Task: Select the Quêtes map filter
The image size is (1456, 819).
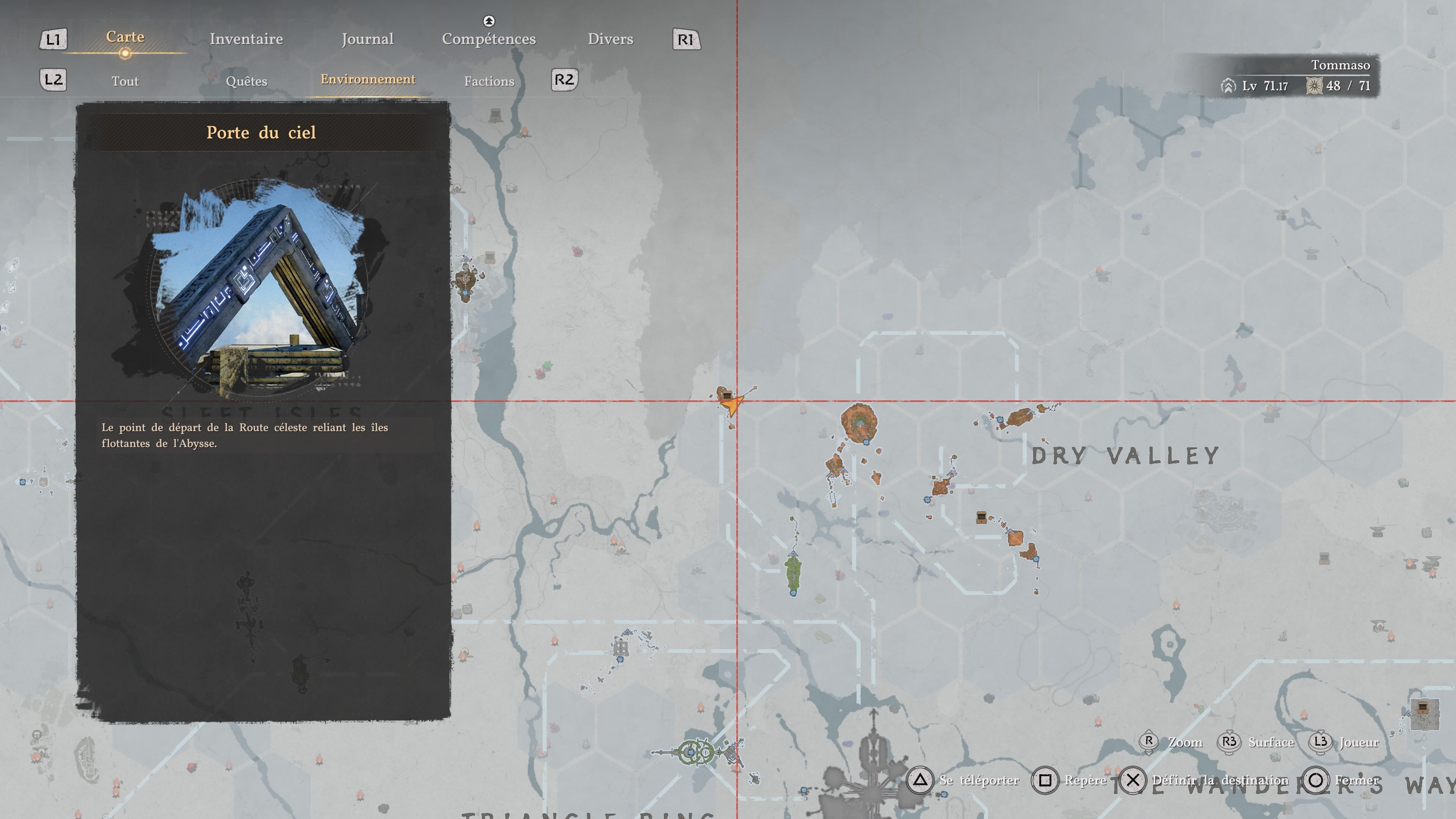Action: (x=246, y=82)
